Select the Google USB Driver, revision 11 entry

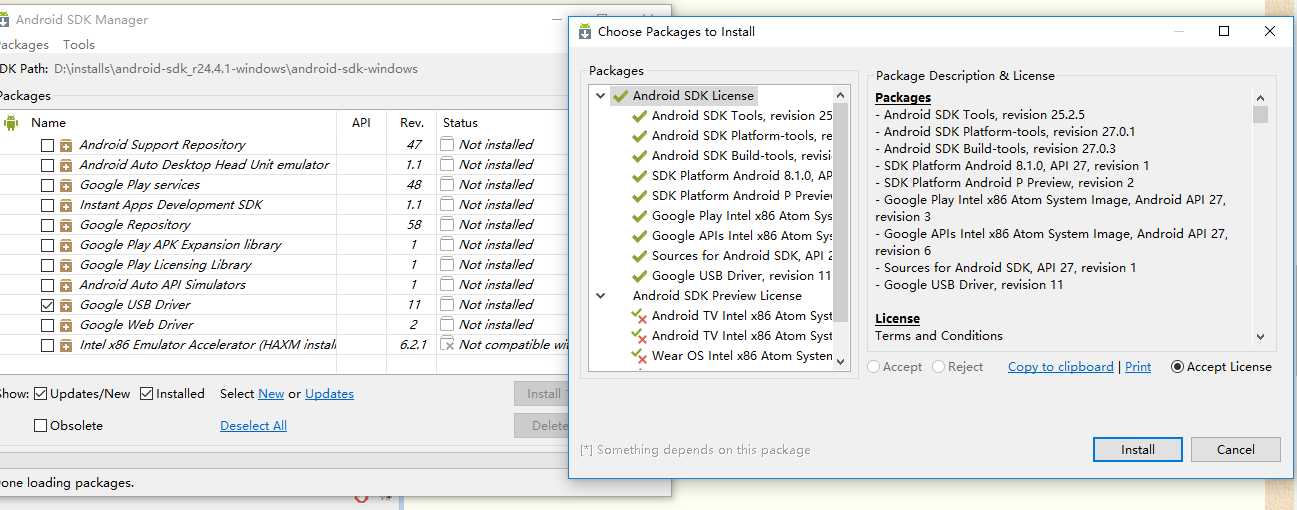pos(741,276)
